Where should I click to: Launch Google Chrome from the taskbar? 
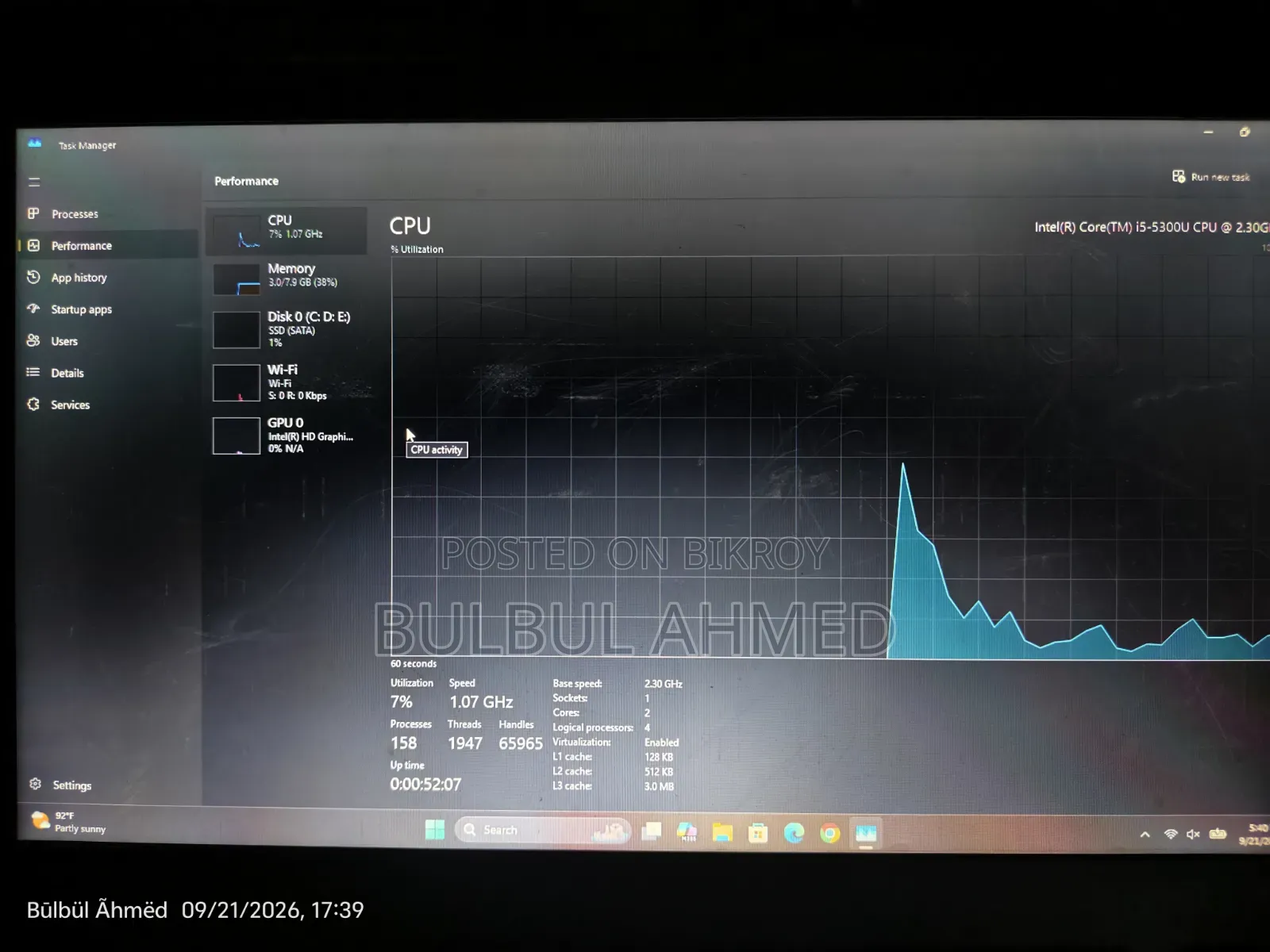coord(830,833)
